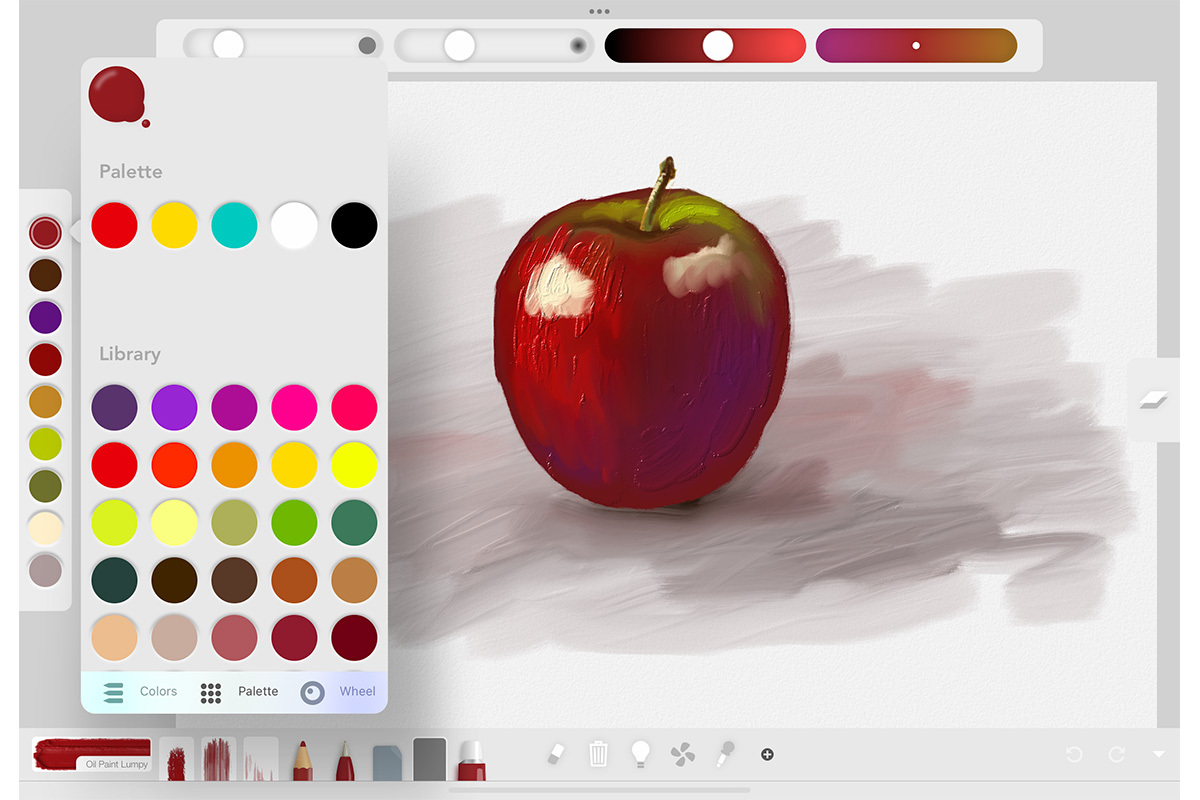
Task: Select the eraser tool in bottom toolbar
Action: 557,754
